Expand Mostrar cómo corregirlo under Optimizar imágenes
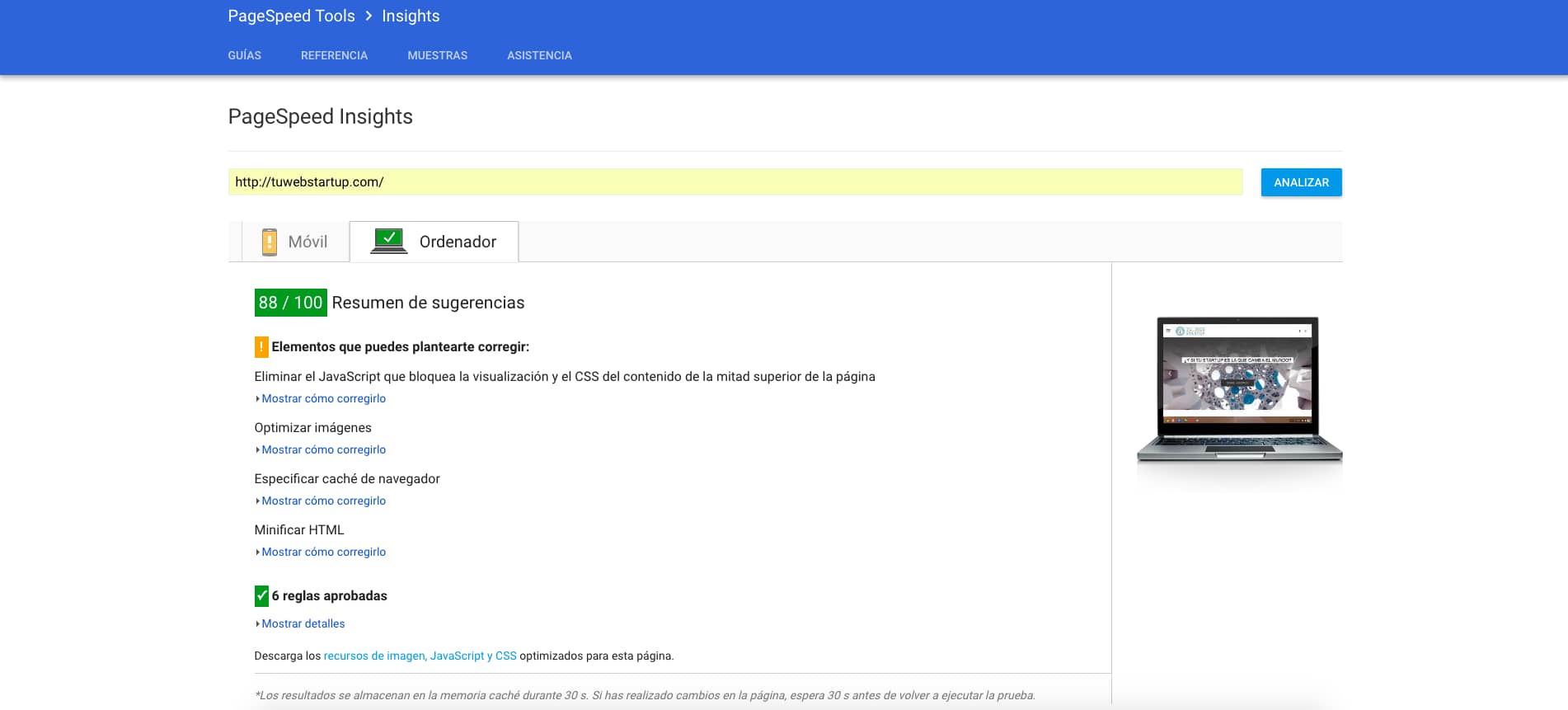This screenshot has height=710, width=1568. click(323, 449)
